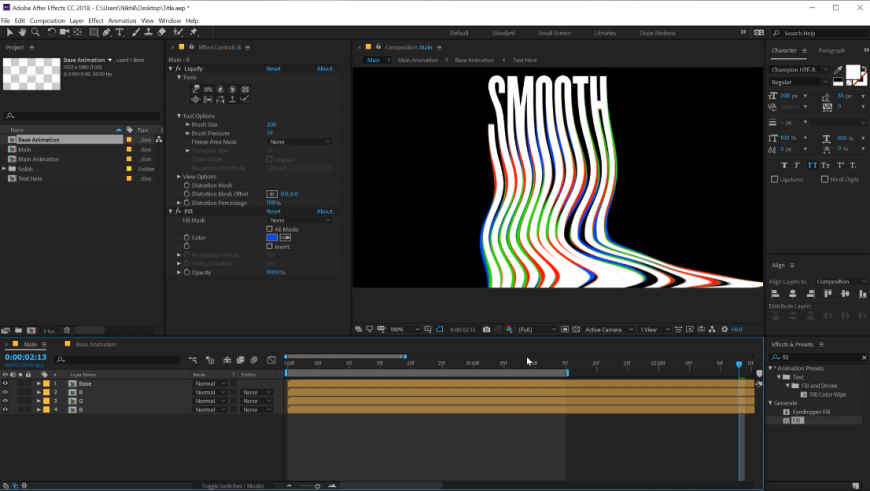Choose the Liquify Warp tool icon
This screenshot has width=870, height=491.
pyautogui.click(x=196, y=89)
